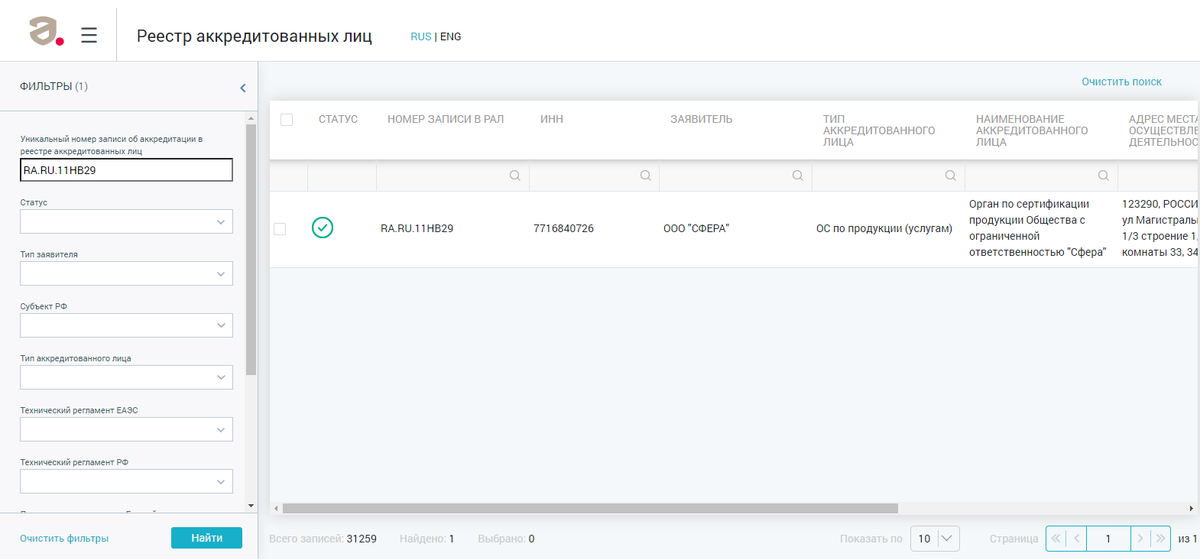
Task: Click the Орган по сертификации продукции name cell
Action: point(1038,228)
